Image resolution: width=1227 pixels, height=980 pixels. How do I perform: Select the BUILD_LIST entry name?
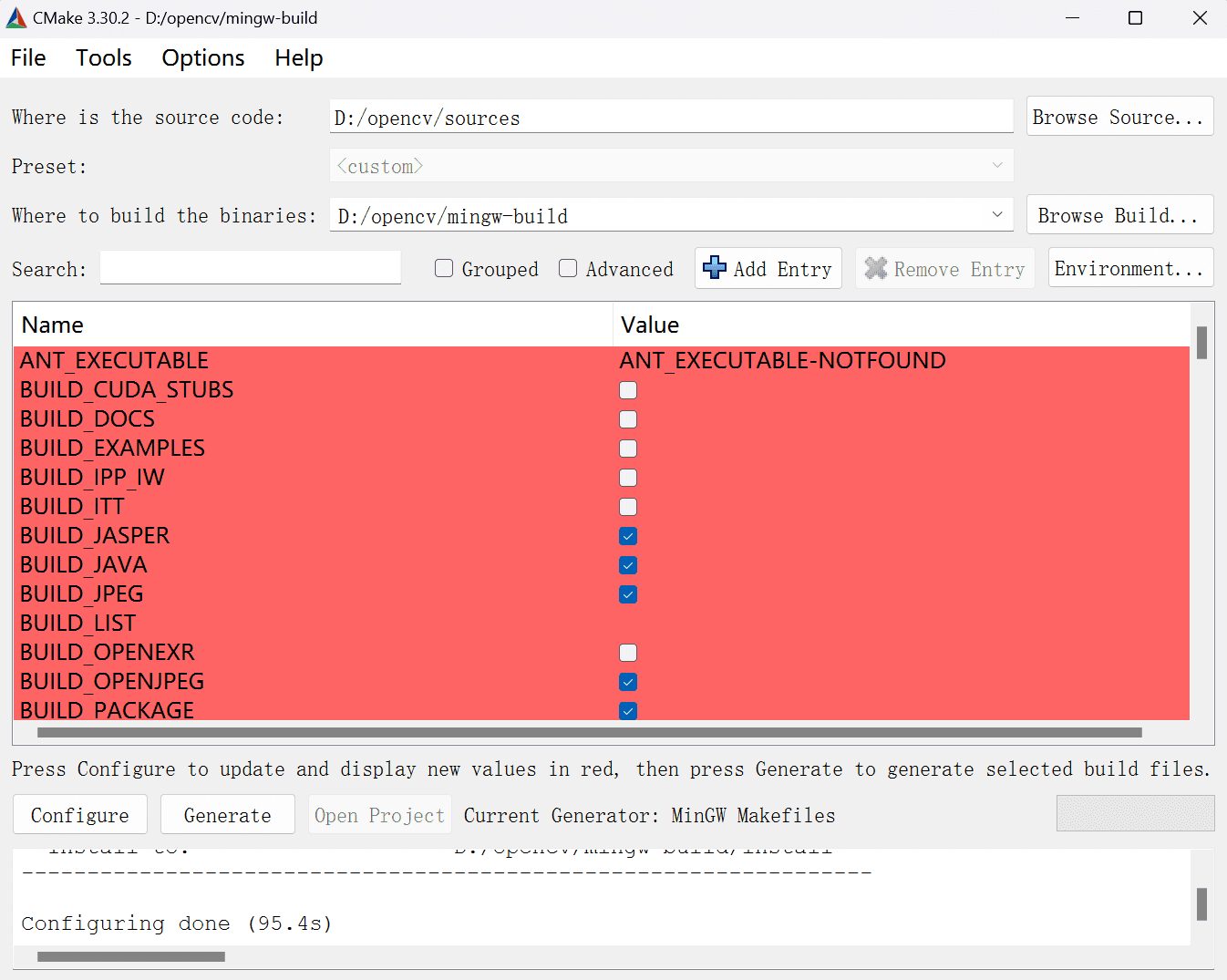(77, 624)
